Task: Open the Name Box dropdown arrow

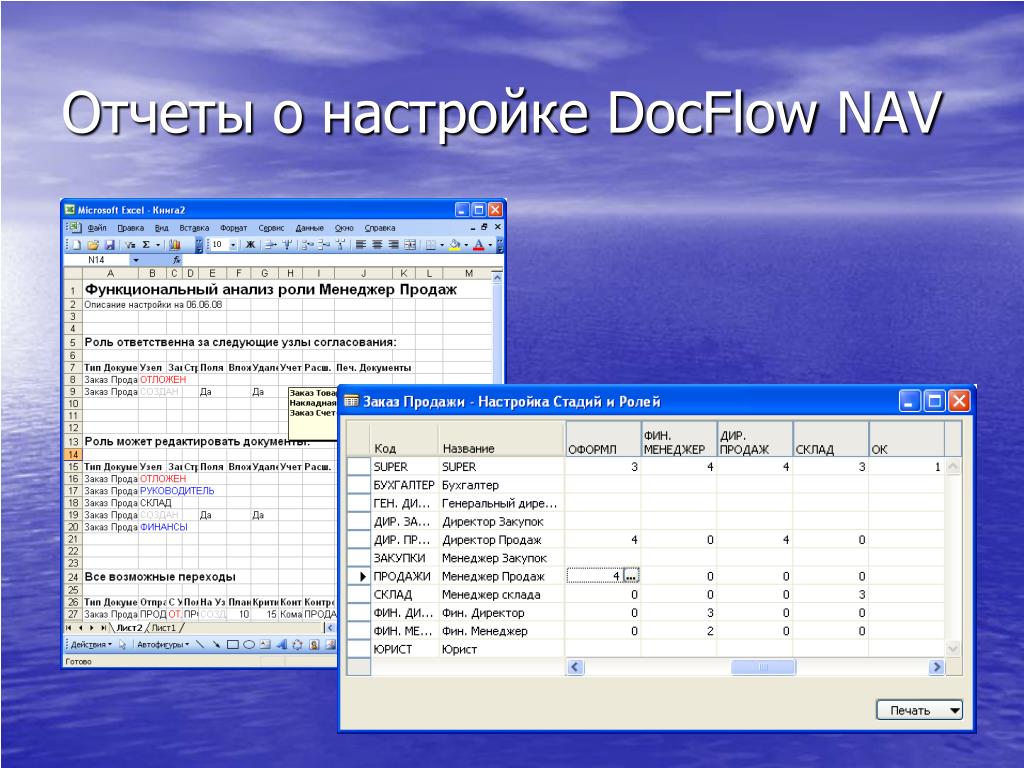Action: pyautogui.click(x=136, y=260)
